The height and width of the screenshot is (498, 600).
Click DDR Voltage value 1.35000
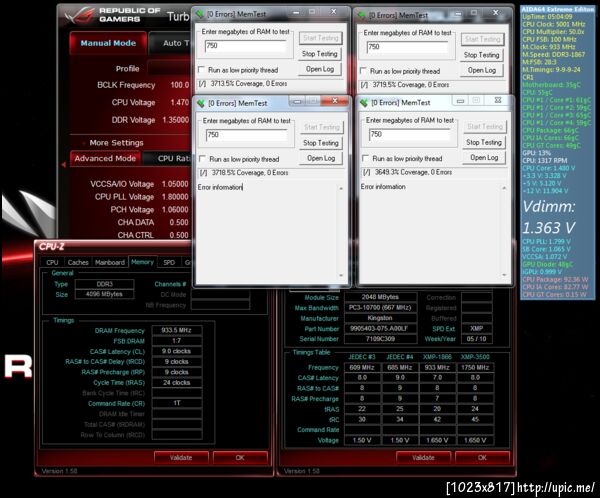click(x=176, y=120)
